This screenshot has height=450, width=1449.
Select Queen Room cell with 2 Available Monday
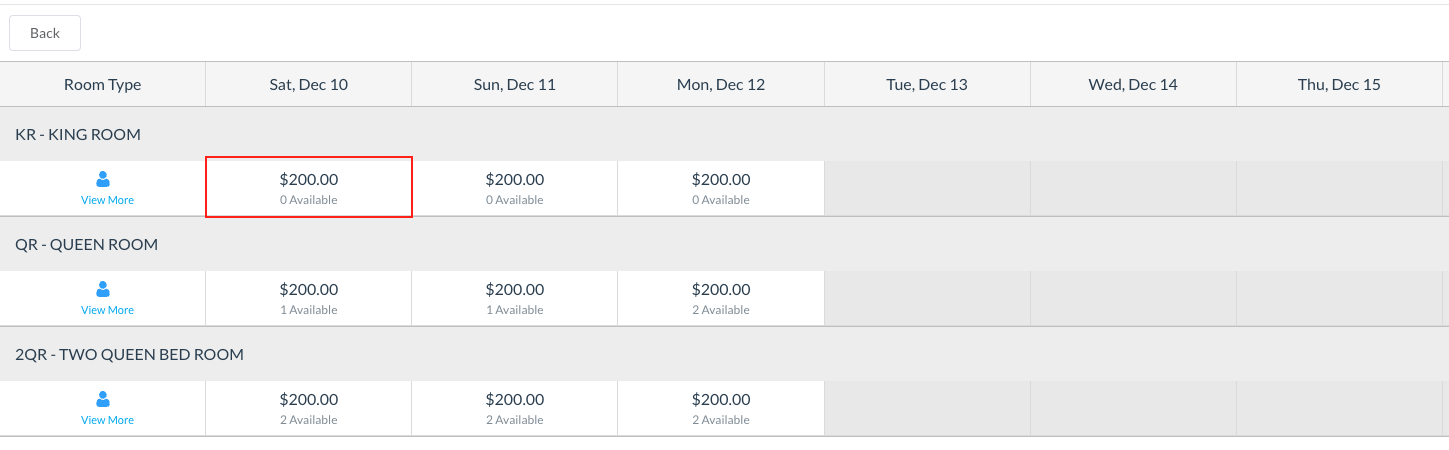pyautogui.click(x=721, y=297)
